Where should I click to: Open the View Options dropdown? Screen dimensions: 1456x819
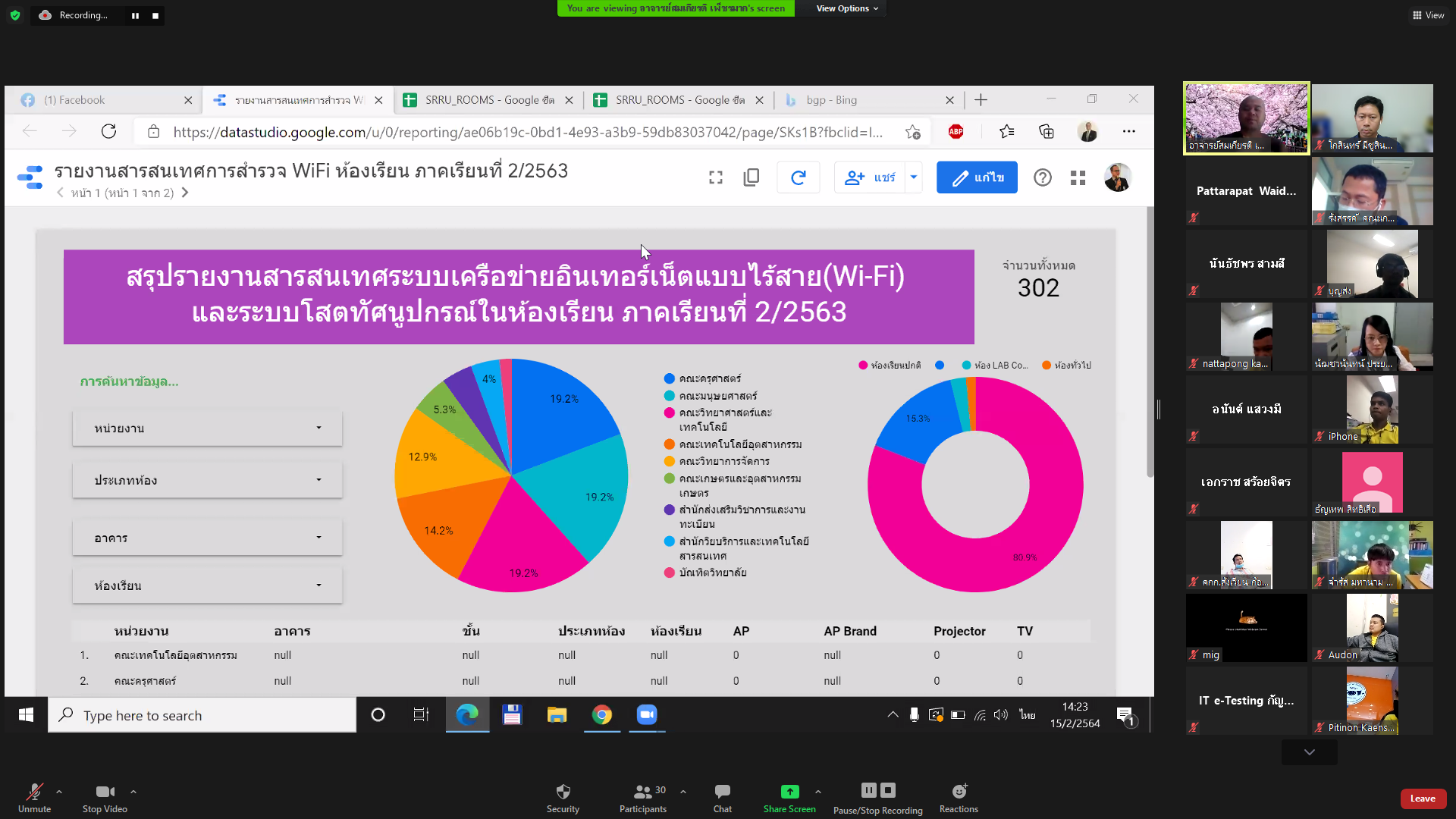pyautogui.click(x=846, y=8)
